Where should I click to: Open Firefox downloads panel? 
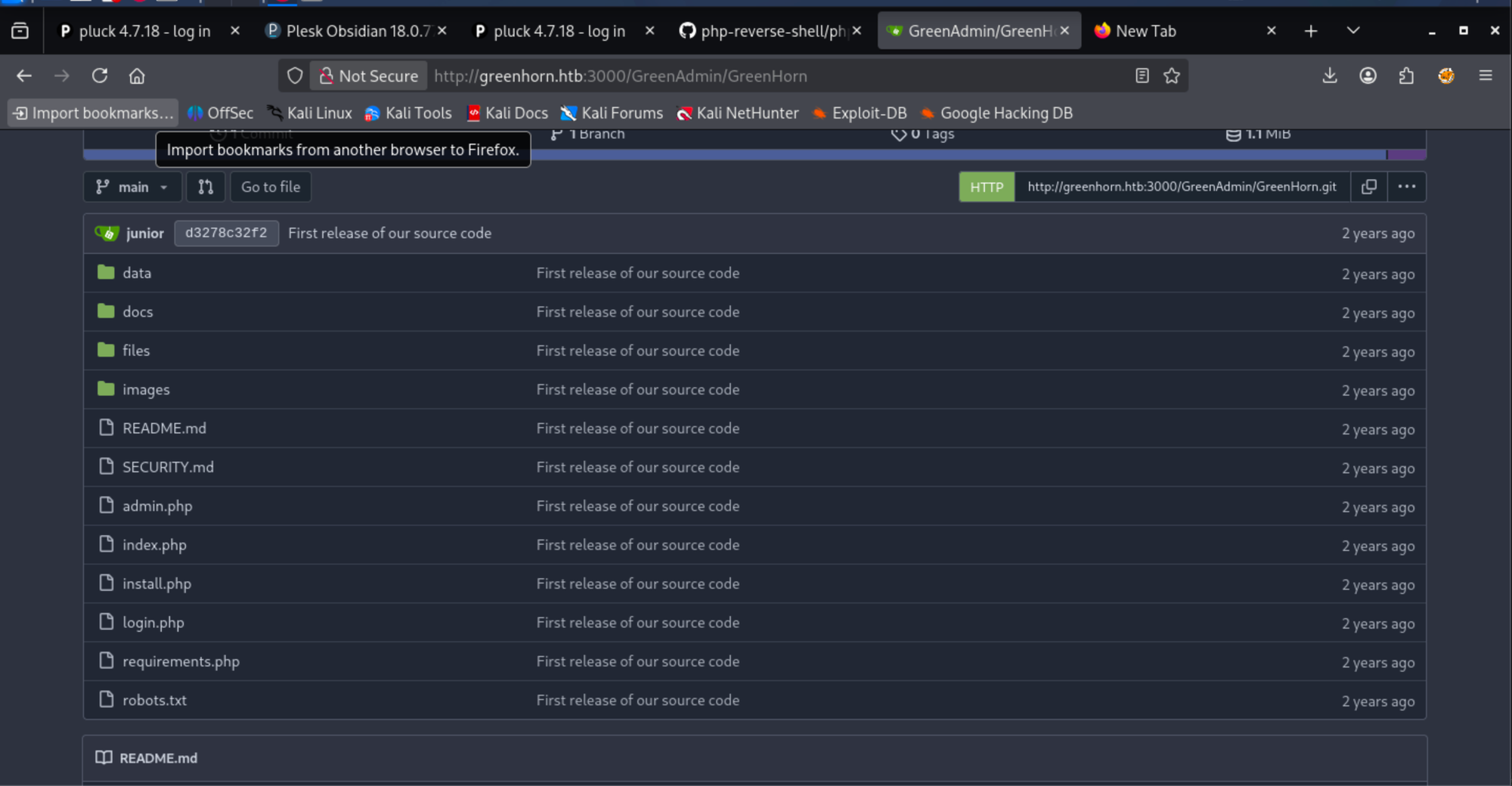pyautogui.click(x=1330, y=76)
